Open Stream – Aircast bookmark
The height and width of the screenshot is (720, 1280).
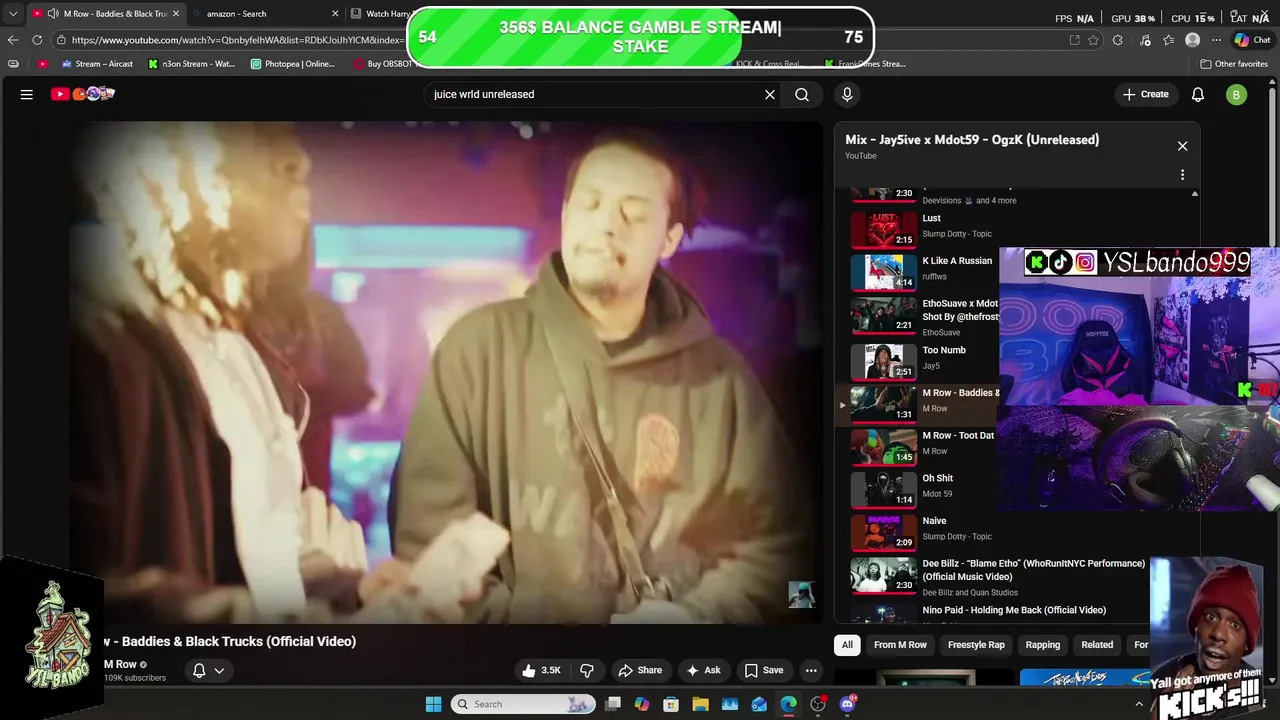(97, 64)
